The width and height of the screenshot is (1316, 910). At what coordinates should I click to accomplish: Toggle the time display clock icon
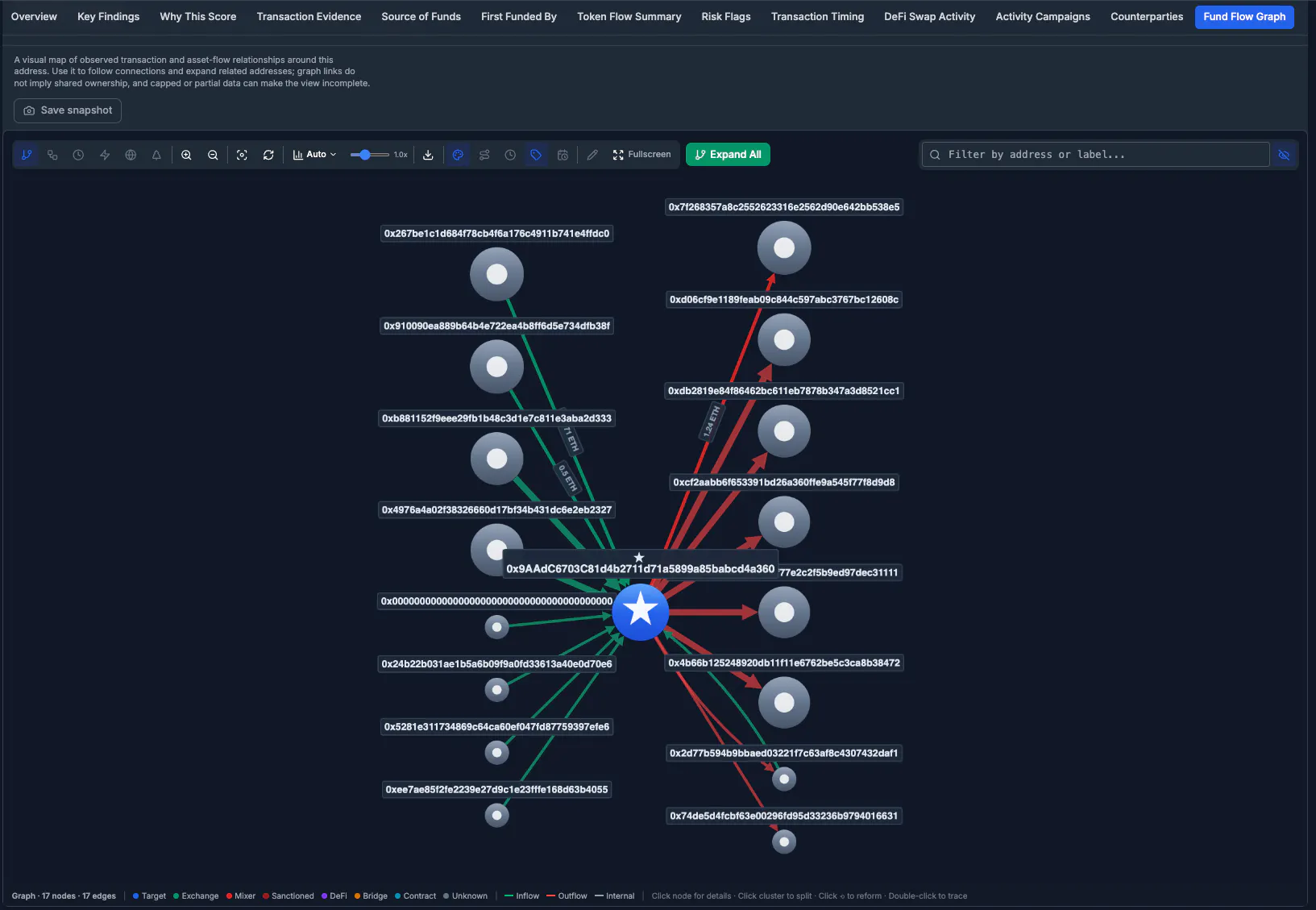tap(510, 155)
